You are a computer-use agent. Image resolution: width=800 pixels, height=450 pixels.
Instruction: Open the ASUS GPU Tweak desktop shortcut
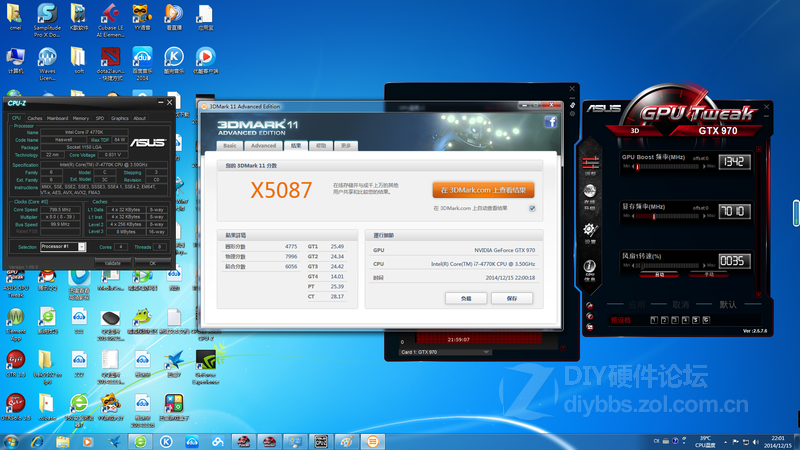tap(15, 286)
